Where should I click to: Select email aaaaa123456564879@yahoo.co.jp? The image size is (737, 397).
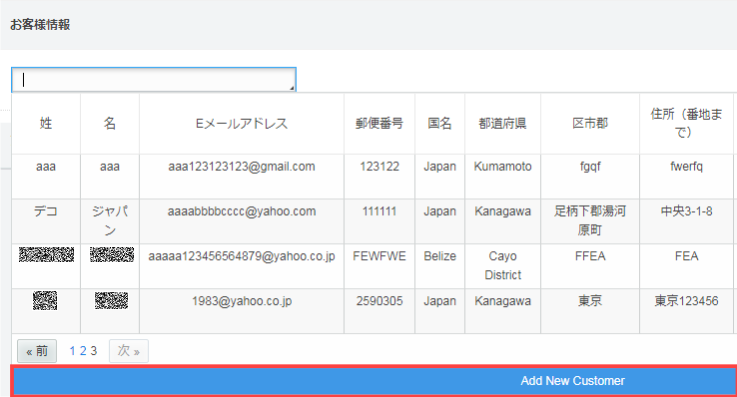[x=242, y=256]
